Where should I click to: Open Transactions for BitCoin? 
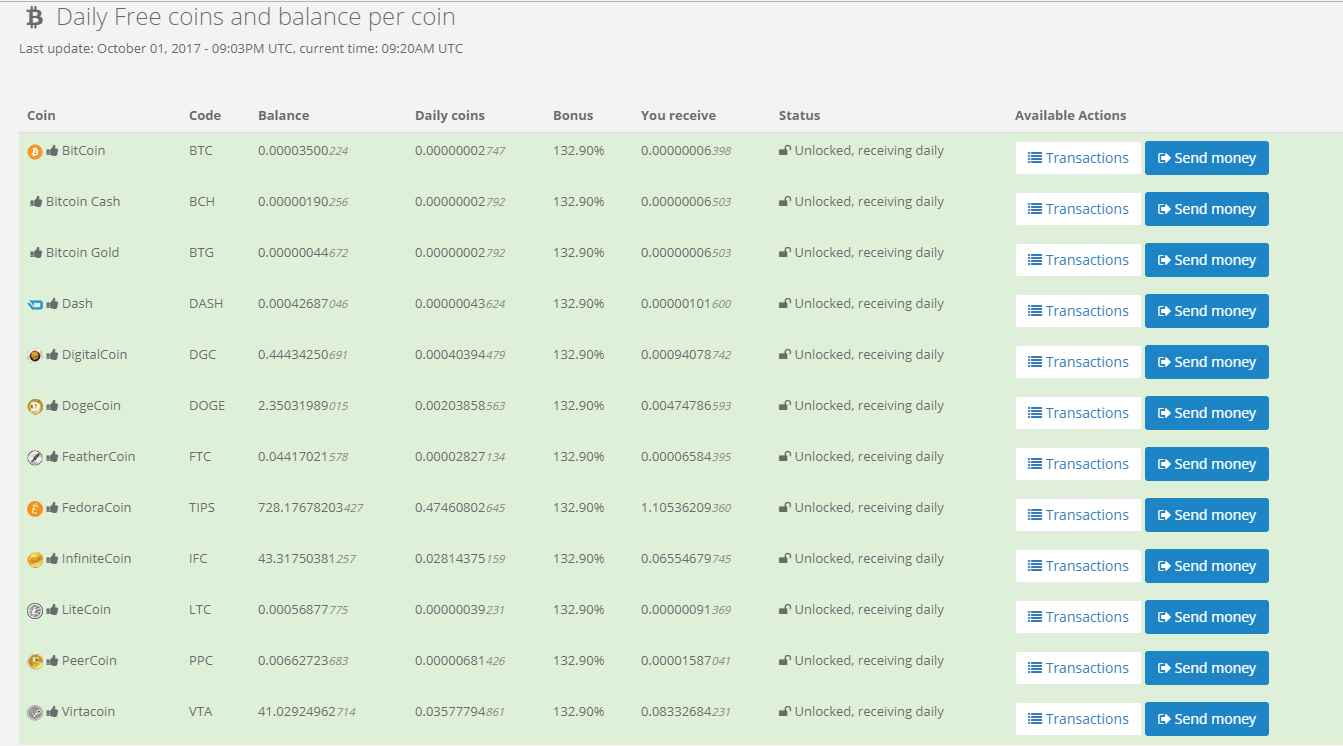(x=1078, y=158)
